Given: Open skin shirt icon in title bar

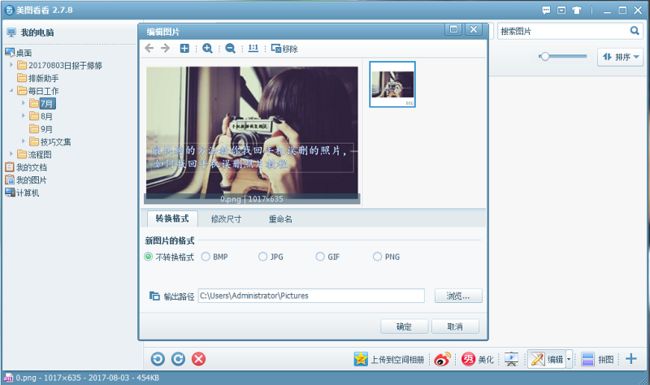Looking at the screenshot, I should 577,10.
